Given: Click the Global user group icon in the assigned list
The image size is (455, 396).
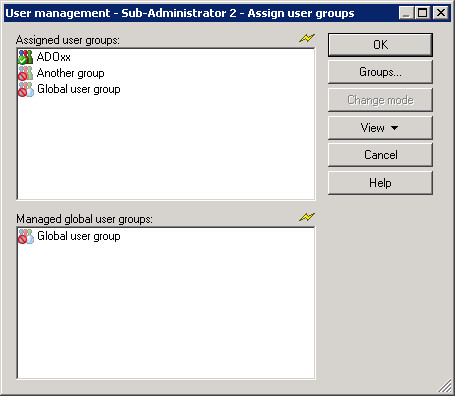Looking at the screenshot, I should pyautogui.click(x=26, y=89).
